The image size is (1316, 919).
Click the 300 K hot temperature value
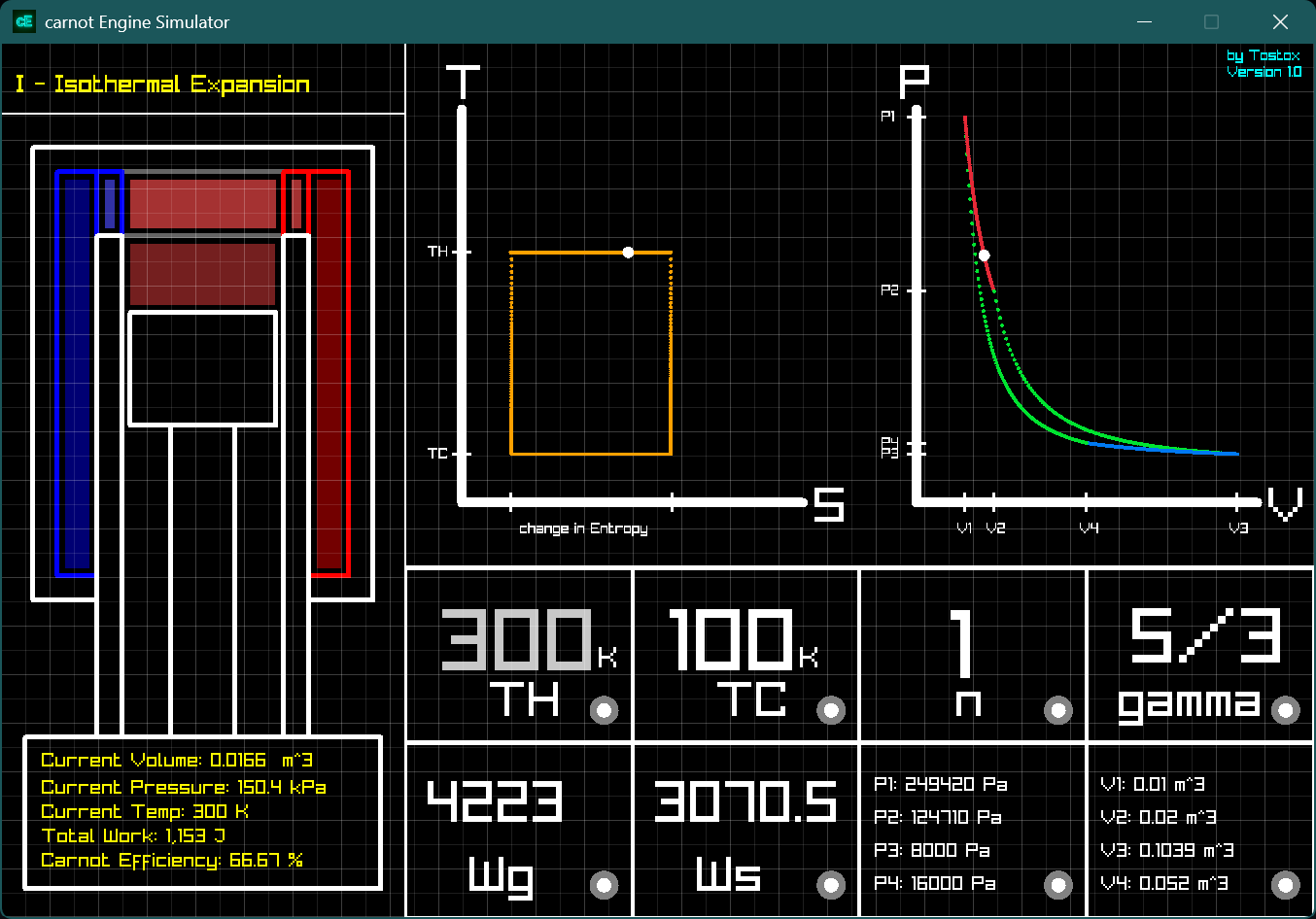click(x=517, y=639)
